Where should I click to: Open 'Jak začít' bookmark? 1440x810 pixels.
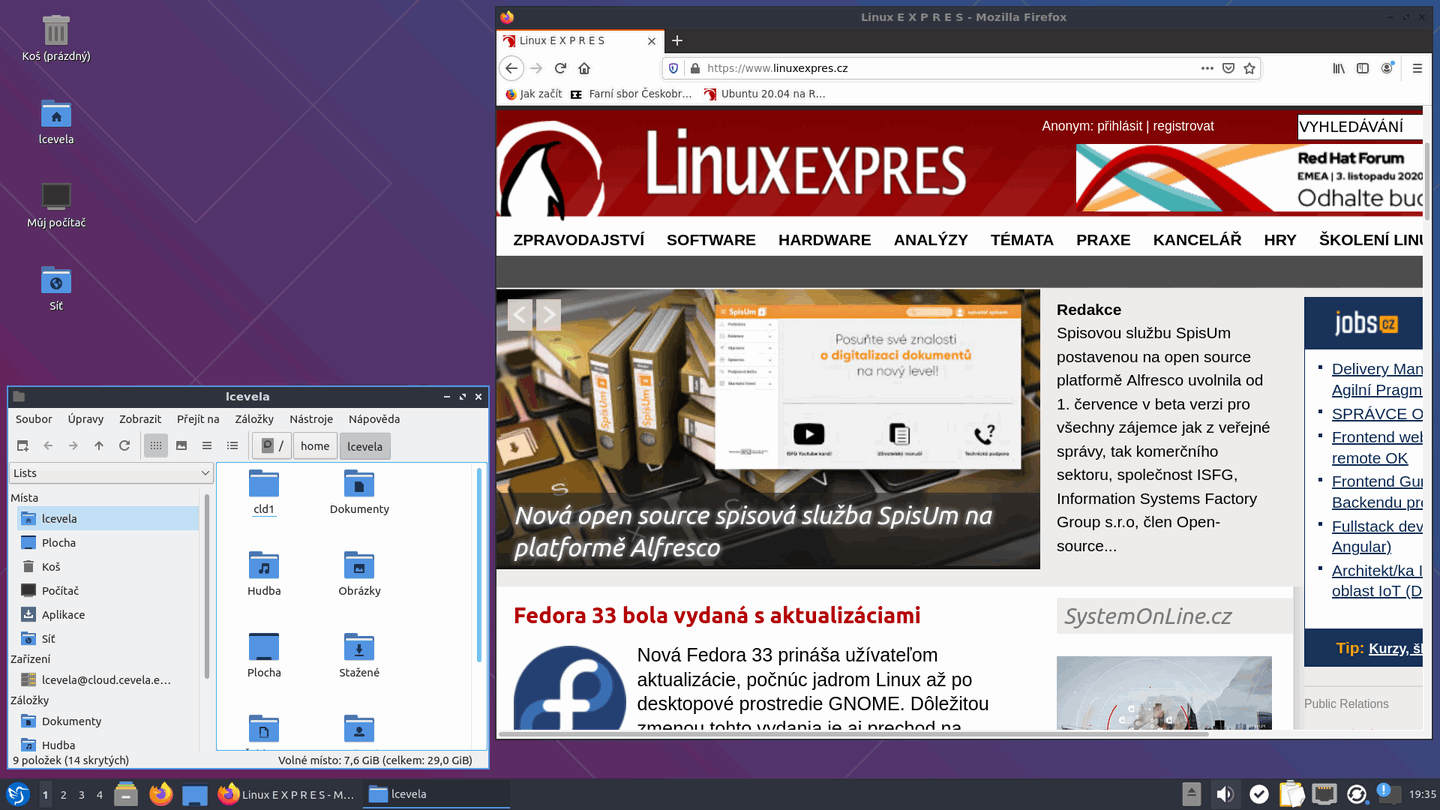(x=533, y=94)
